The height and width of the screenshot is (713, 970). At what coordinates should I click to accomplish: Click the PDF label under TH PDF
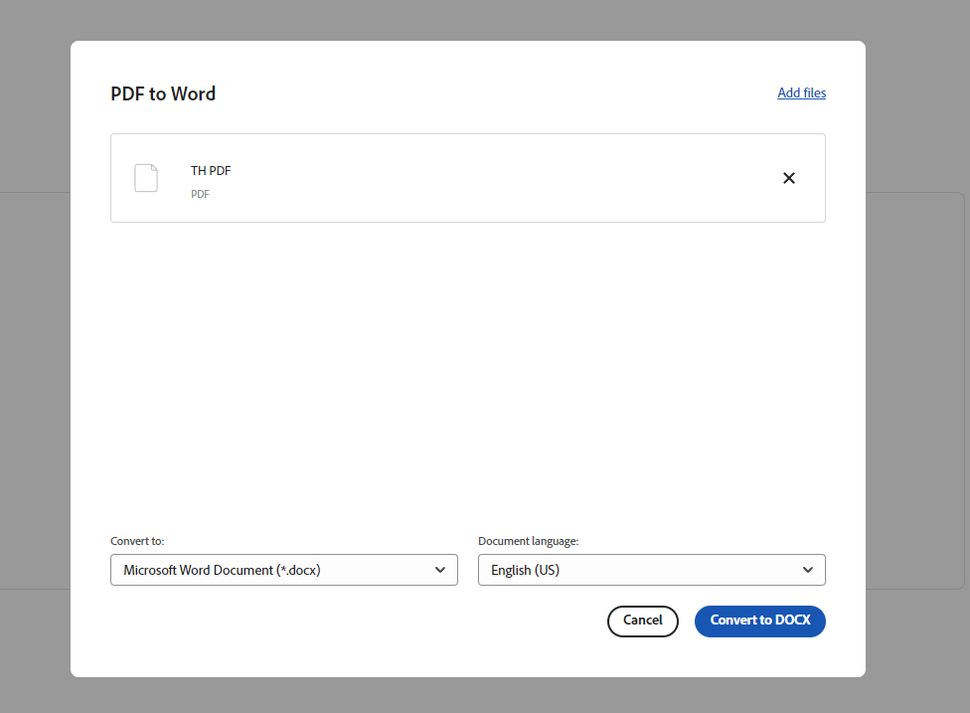click(200, 194)
